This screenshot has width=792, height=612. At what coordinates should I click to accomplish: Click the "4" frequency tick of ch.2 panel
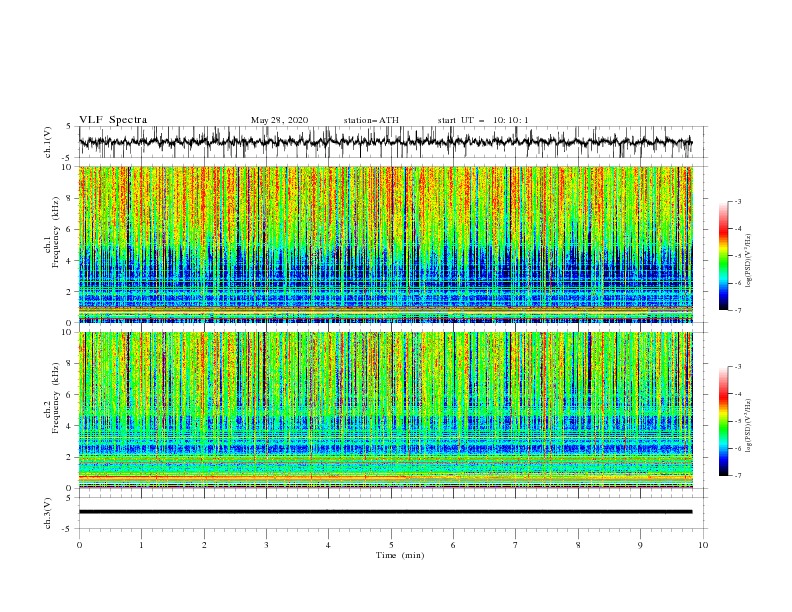point(70,426)
